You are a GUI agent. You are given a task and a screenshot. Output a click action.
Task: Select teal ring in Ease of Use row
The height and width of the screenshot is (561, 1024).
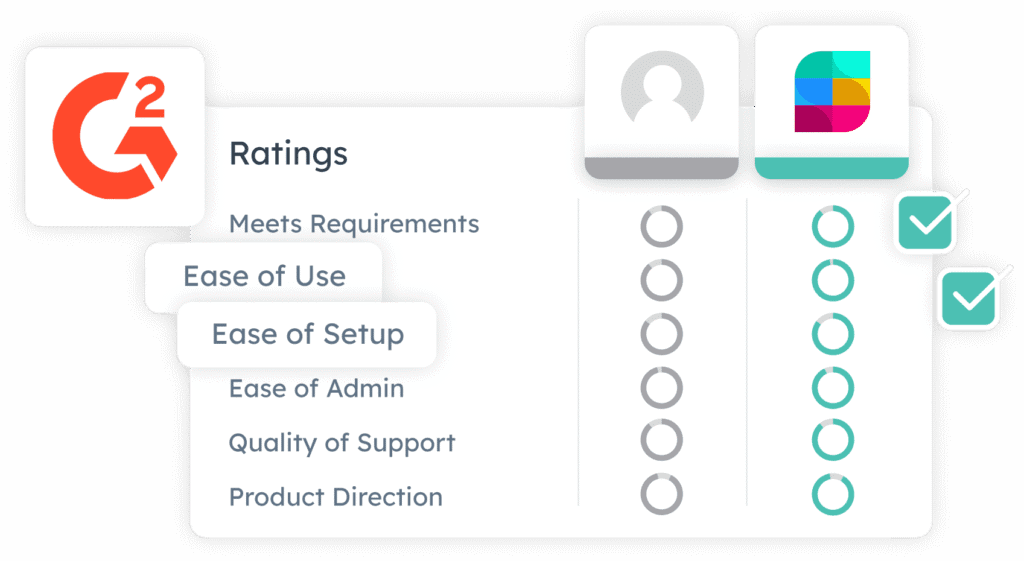pos(832,280)
